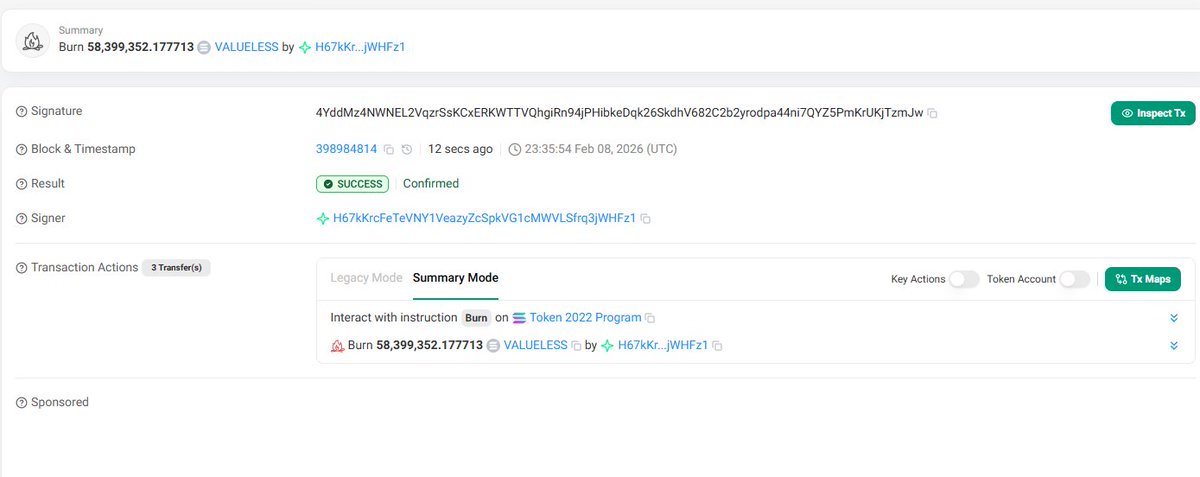
Task: Open block 398984814 link
Action: [347, 149]
